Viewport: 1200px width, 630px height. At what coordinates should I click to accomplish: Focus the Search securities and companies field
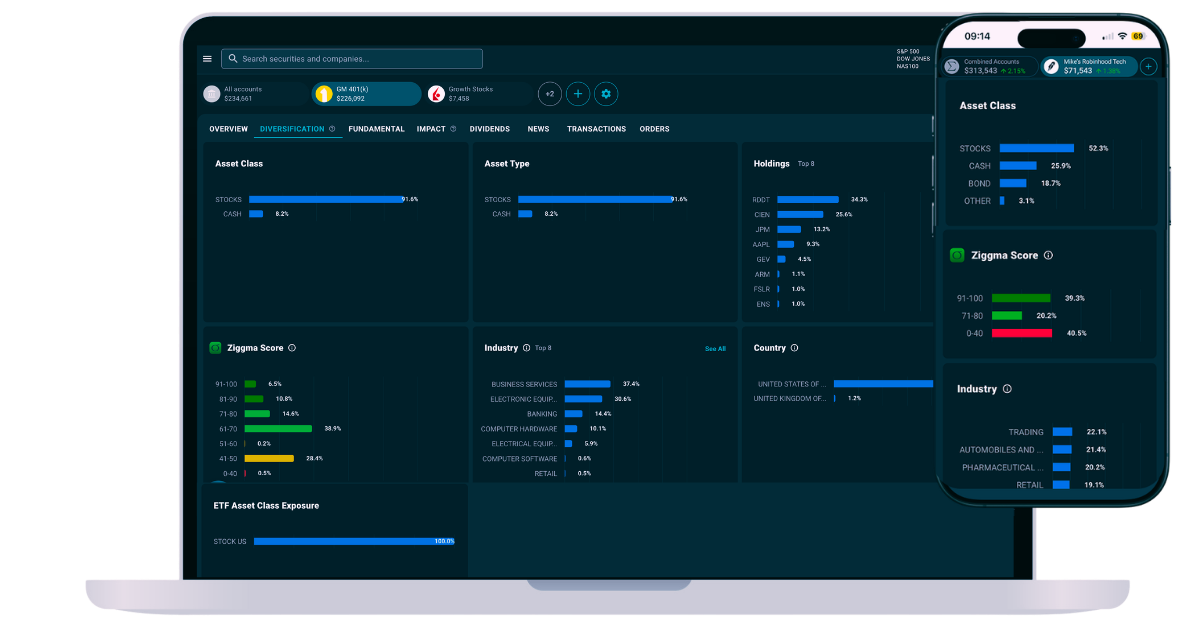point(352,59)
